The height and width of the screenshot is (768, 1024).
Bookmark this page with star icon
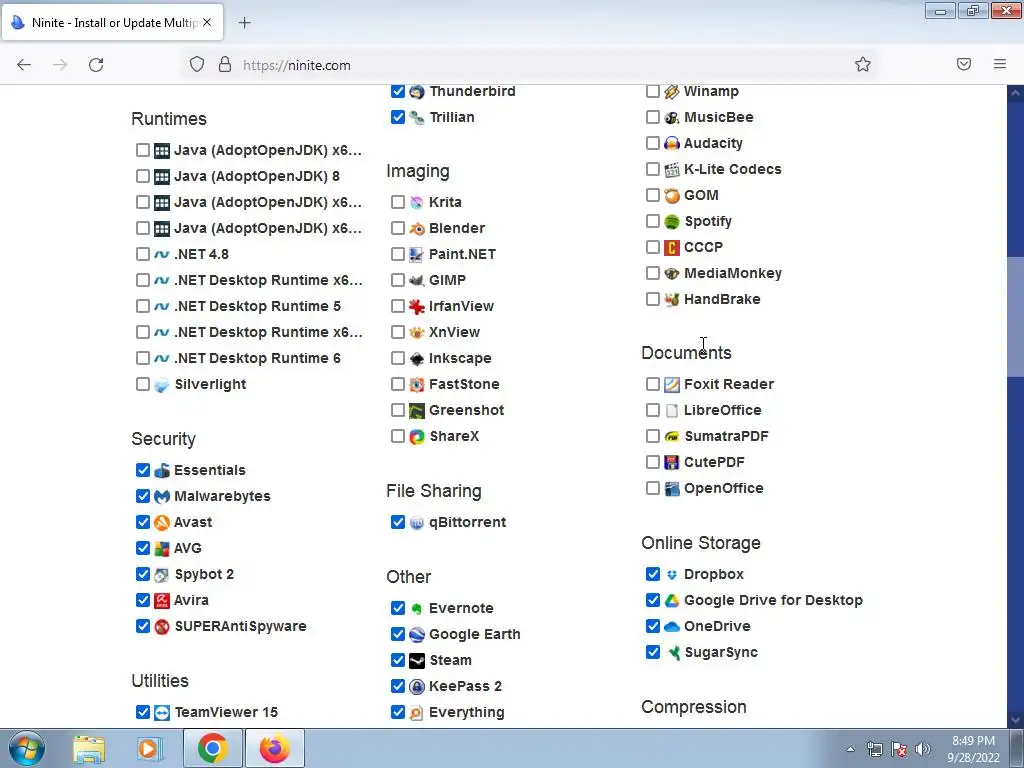(x=863, y=64)
